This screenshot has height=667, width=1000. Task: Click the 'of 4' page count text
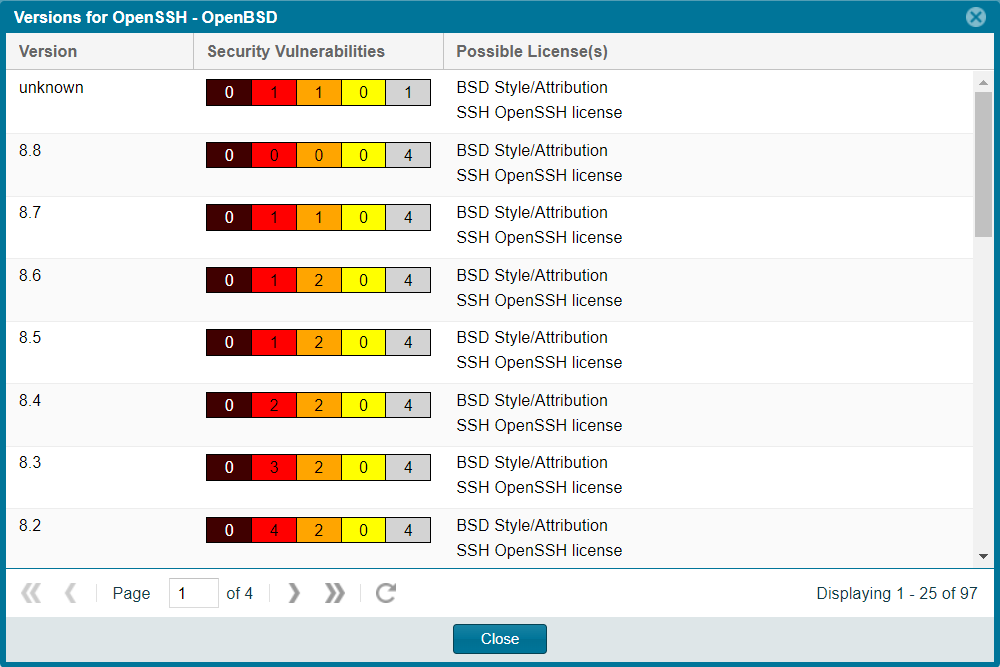tap(239, 593)
